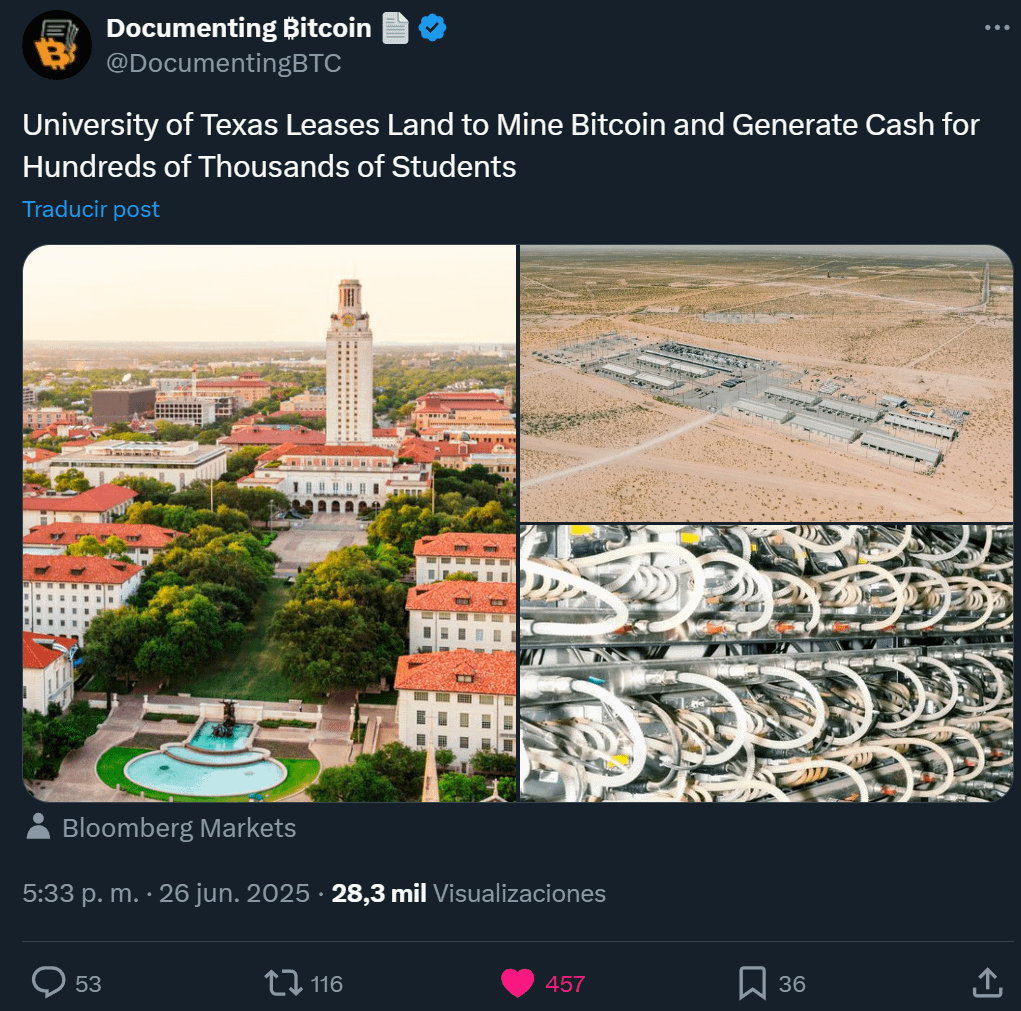Toggle the pink like heart
Image resolution: width=1021 pixels, height=1011 pixels.
[517, 983]
